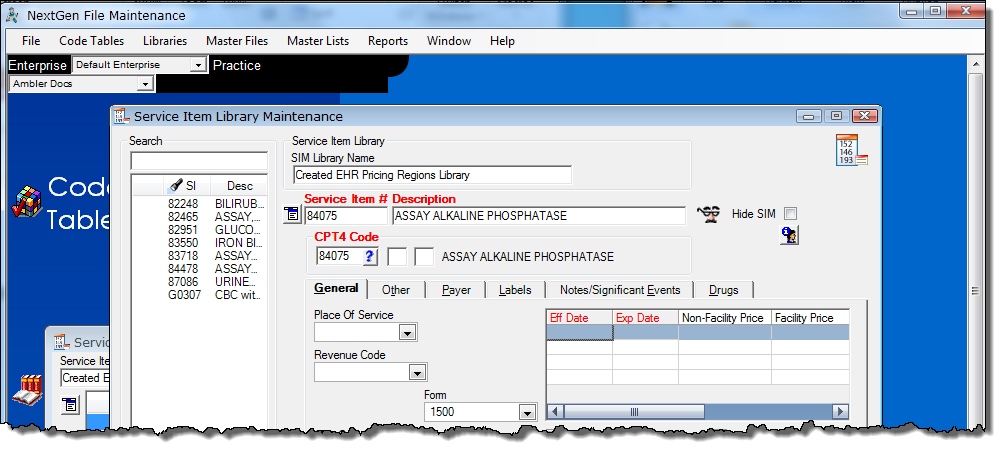Image resolution: width=1002 pixels, height=454 pixels.
Task: Select G0307 CBC wit... in the list
Action: click(199, 295)
